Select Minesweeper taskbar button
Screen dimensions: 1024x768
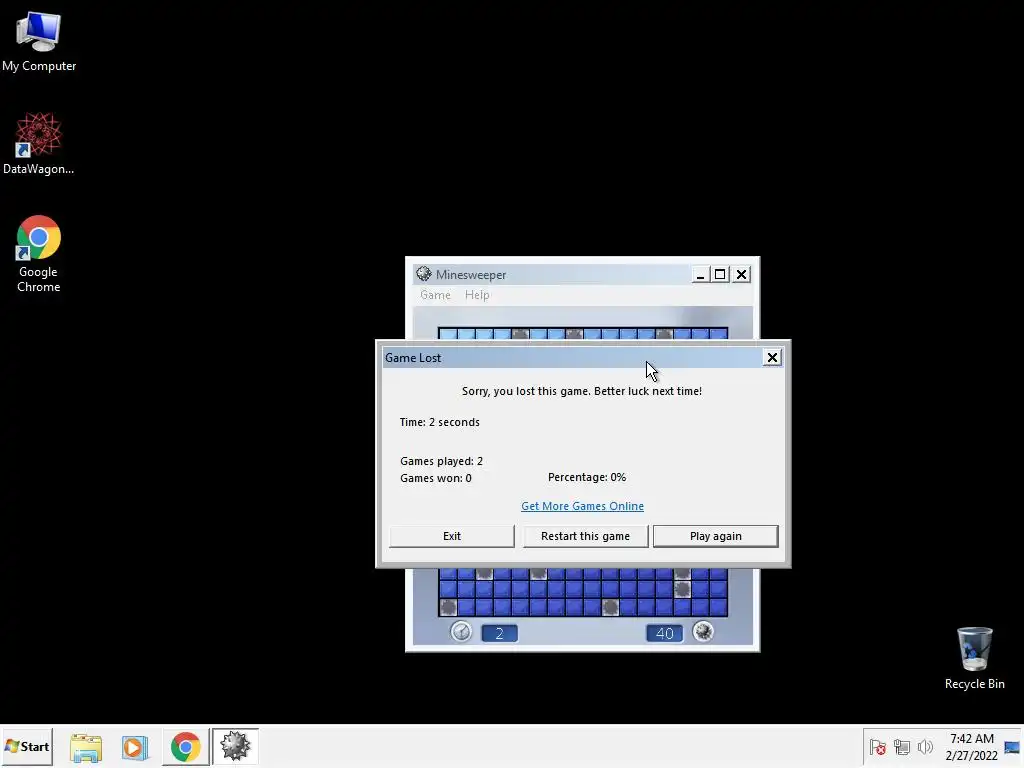pyautogui.click(x=235, y=746)
